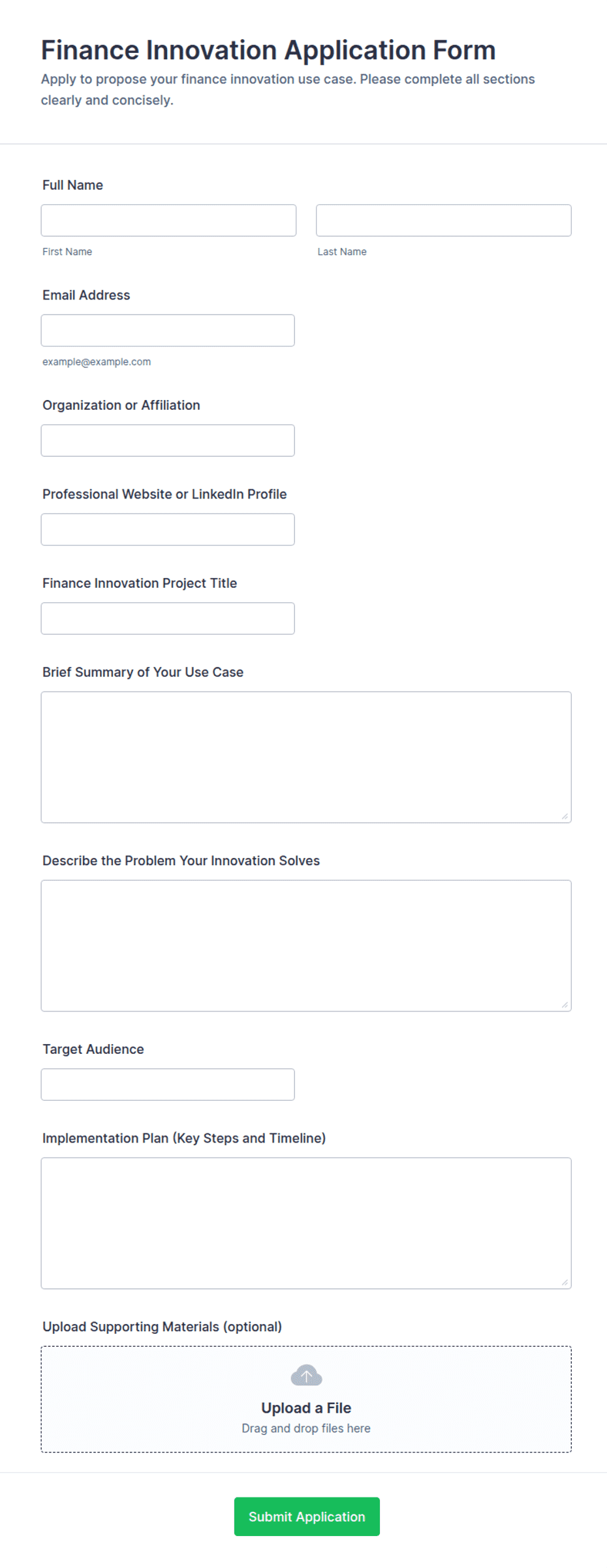The image size is (607, 1568).
Task: Select the Organization or Affiliation field
Action: pyautogui.click(x=168, y=440)
